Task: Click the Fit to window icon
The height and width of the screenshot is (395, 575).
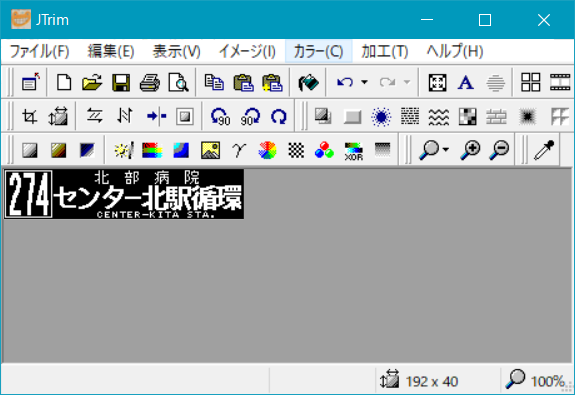Action: coord(437,82)
